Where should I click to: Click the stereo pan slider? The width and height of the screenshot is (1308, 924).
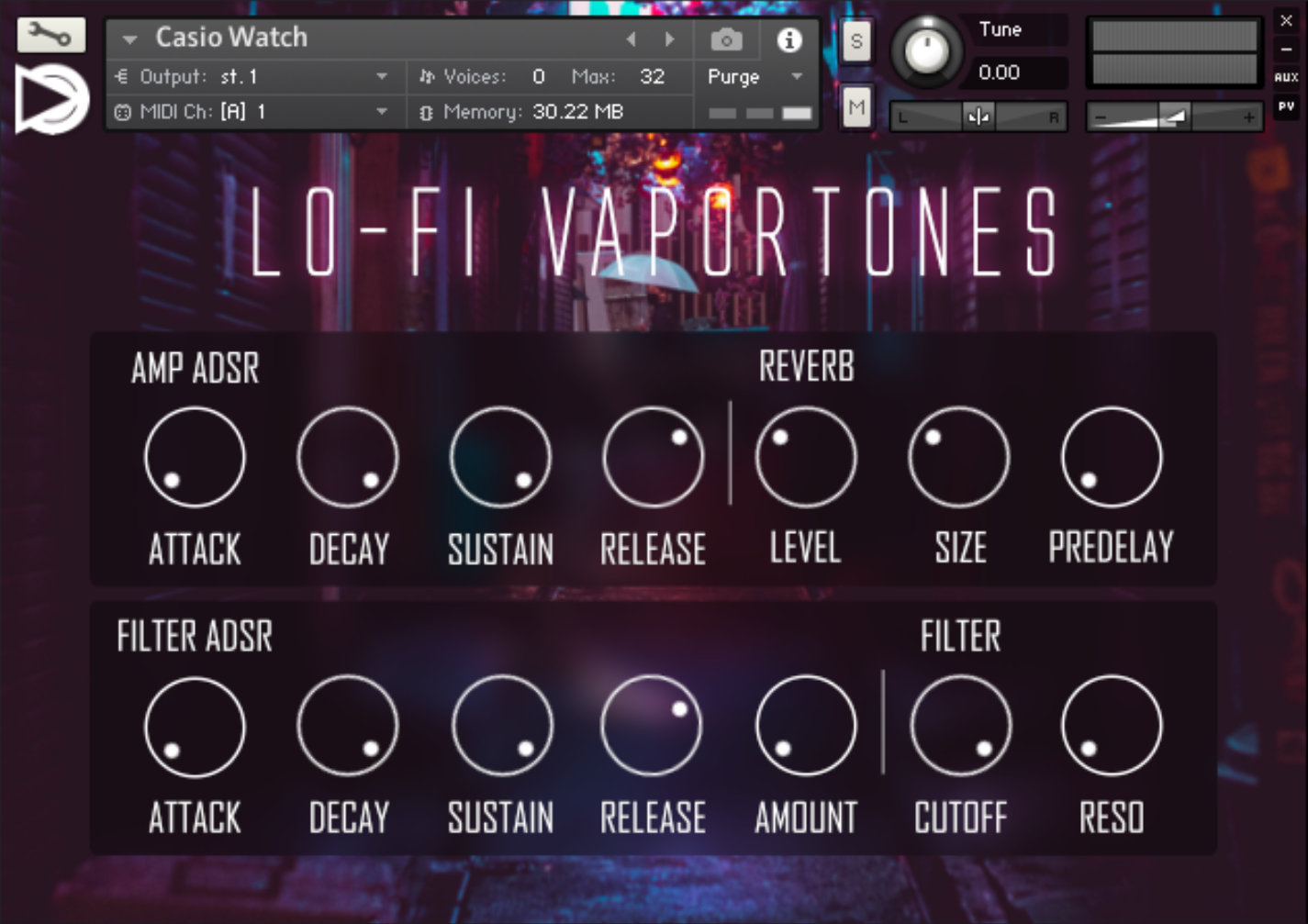coord(978,117)
